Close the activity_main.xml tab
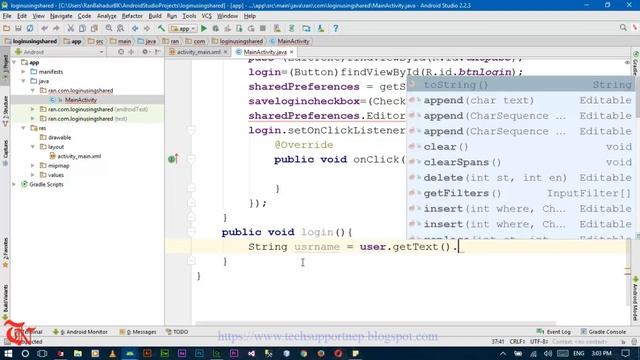This screenshot has width=640, height=360. click(x=225, y=52)
